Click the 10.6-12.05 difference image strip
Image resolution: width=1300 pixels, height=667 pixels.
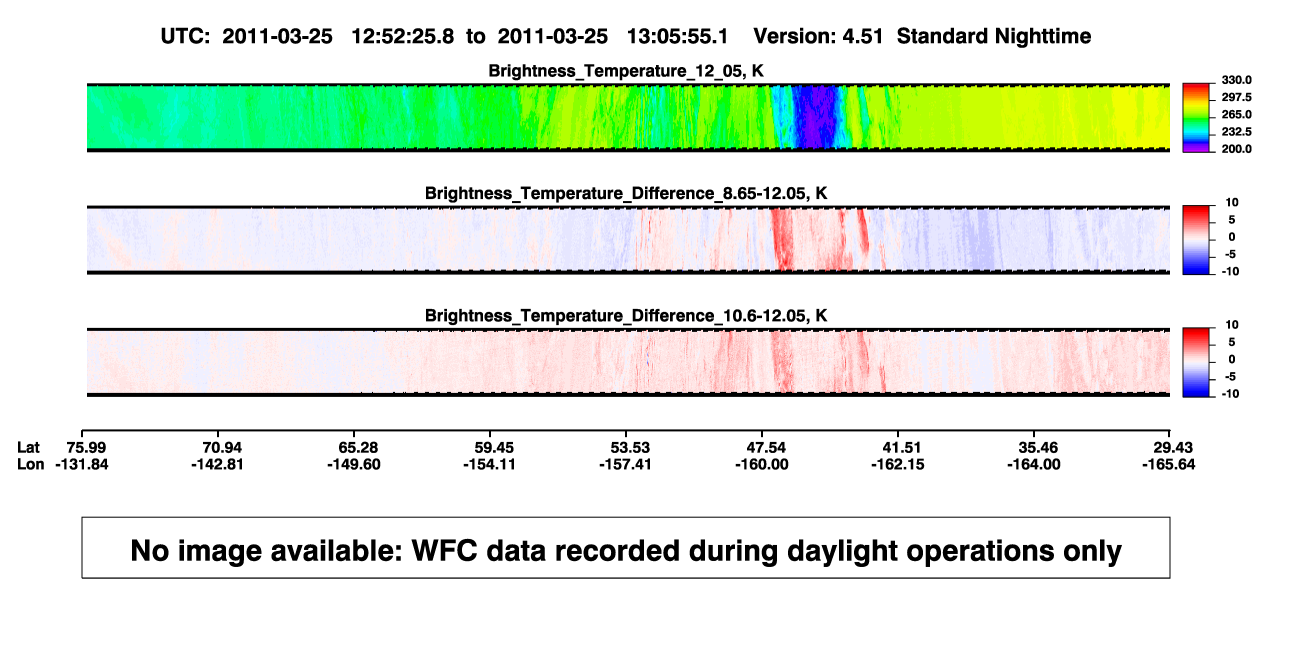[x=629, y=361]
